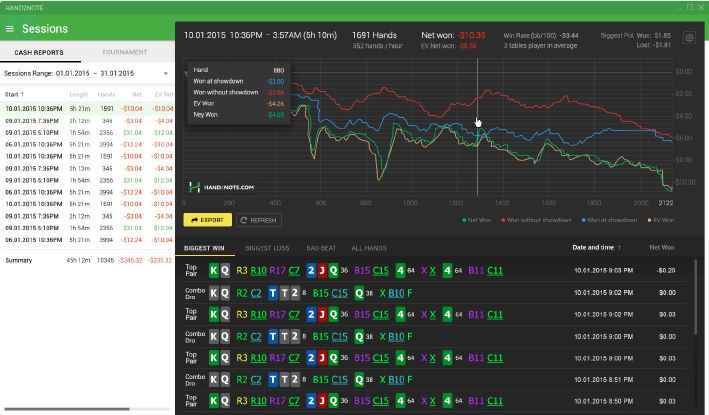Viewport: 709px width, 415px height.
Task: Expand the Sessions Range dropdown
Action: (x=166, y=73)
